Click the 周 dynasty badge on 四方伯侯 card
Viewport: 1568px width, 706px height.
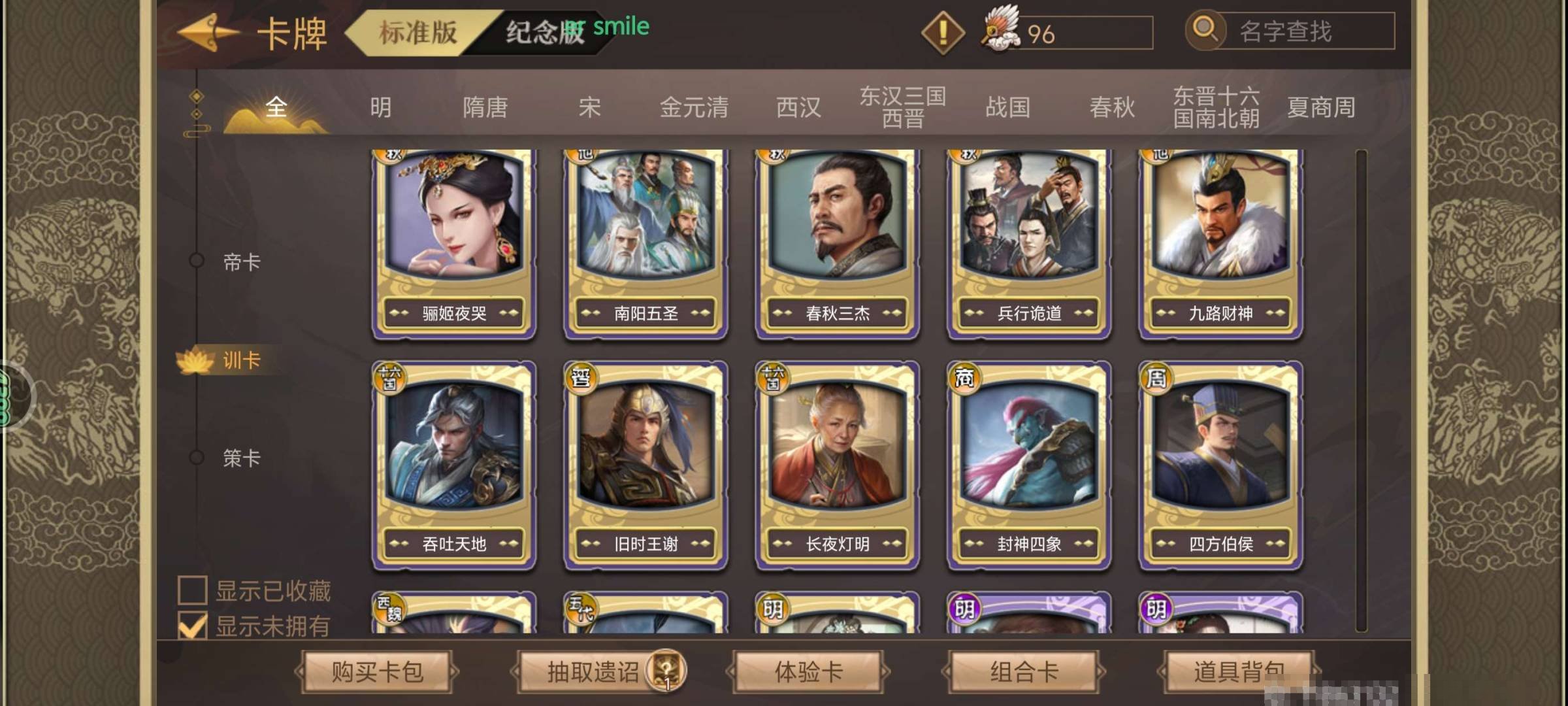coord(1156,378)
